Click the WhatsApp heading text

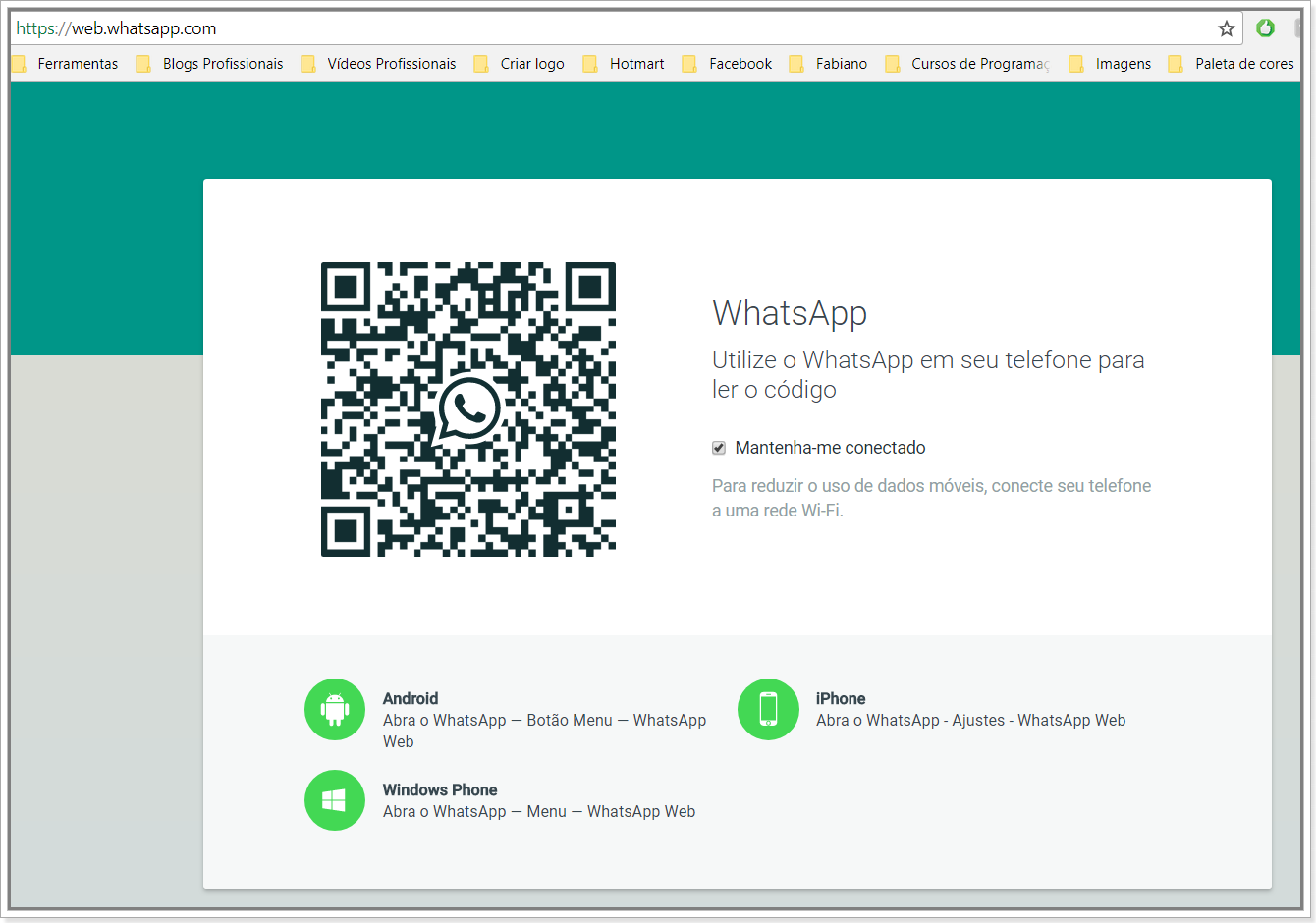[x=790, y=313]
